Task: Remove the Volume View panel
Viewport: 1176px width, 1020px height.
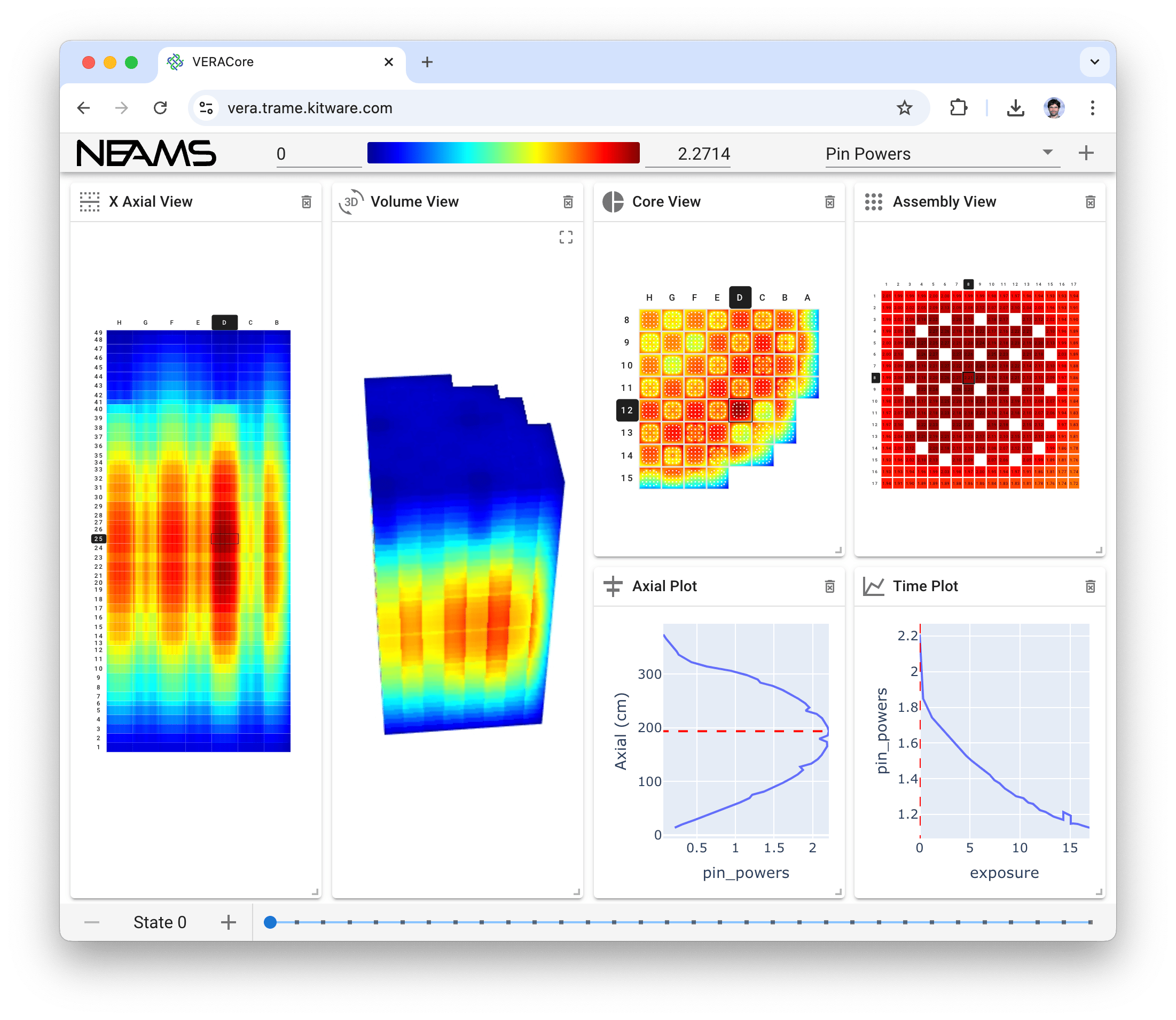Action: tap(568, 202)
